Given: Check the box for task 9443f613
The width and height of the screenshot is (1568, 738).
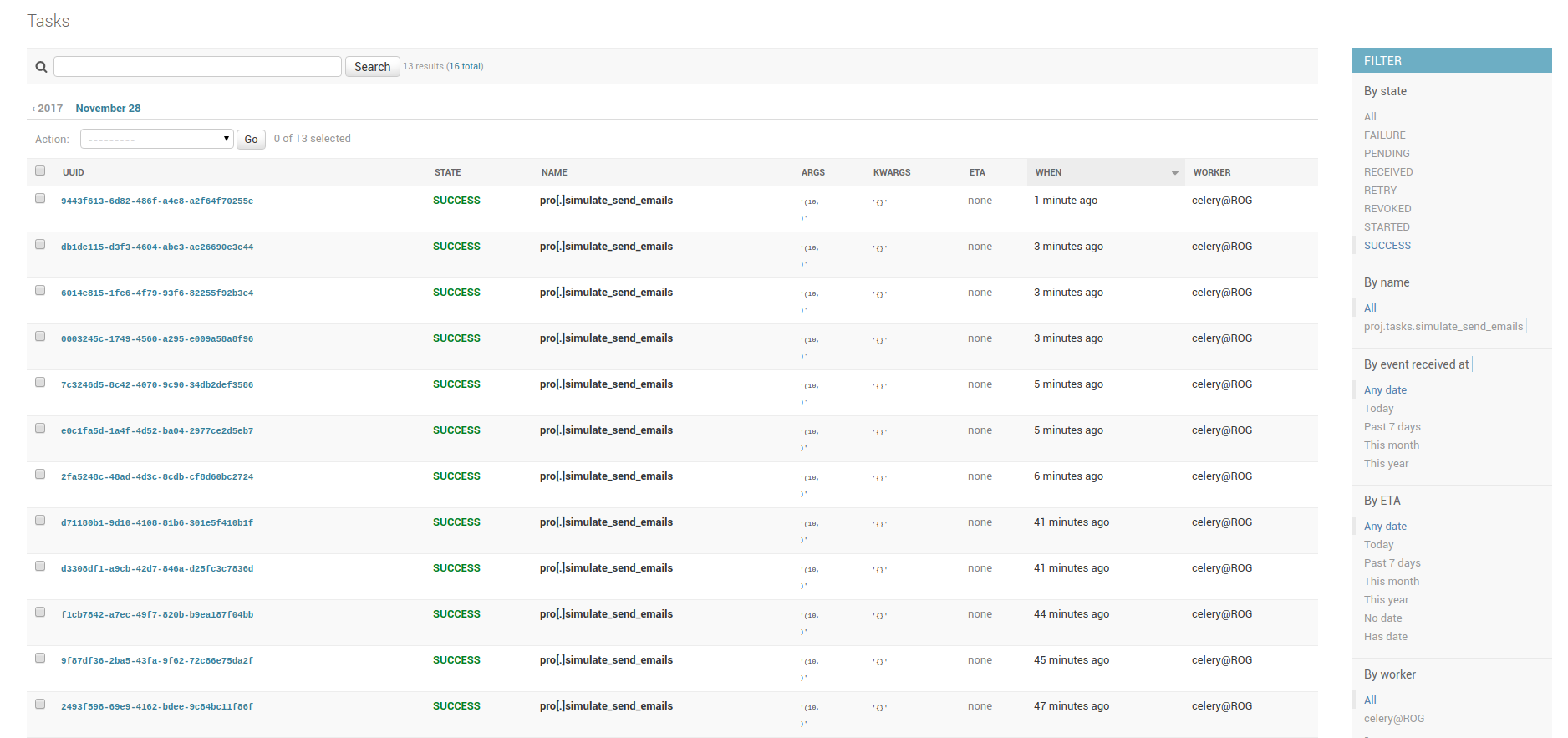Looking at the screenshot, I should pos(40,198).
